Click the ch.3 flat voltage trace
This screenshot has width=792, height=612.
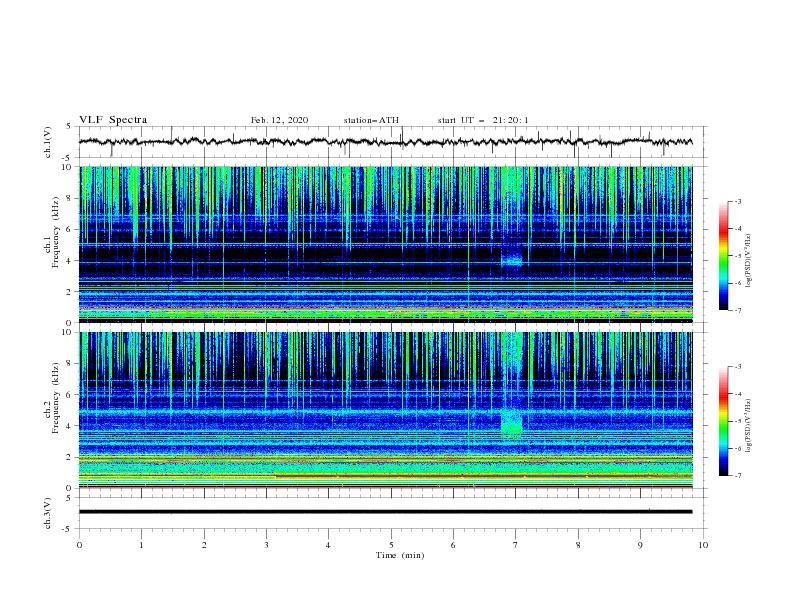pos(385,512)
